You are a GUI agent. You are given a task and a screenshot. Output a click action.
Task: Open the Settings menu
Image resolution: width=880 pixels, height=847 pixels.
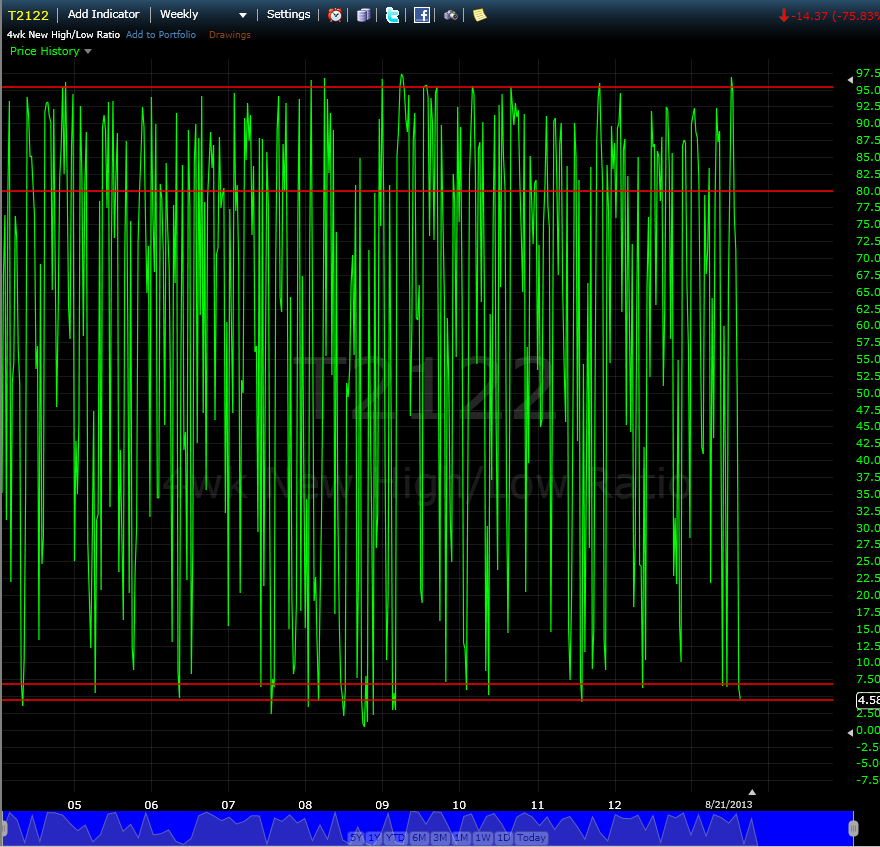point(288,14)
